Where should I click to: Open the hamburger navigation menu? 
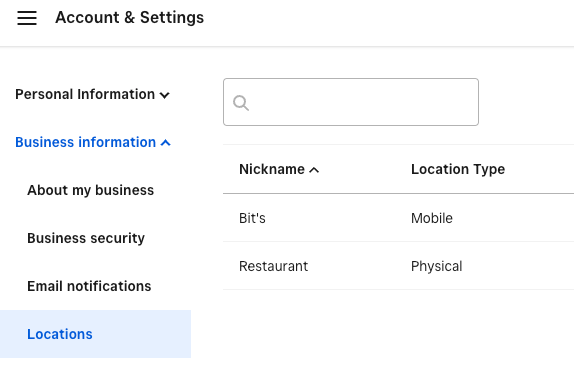27,18
